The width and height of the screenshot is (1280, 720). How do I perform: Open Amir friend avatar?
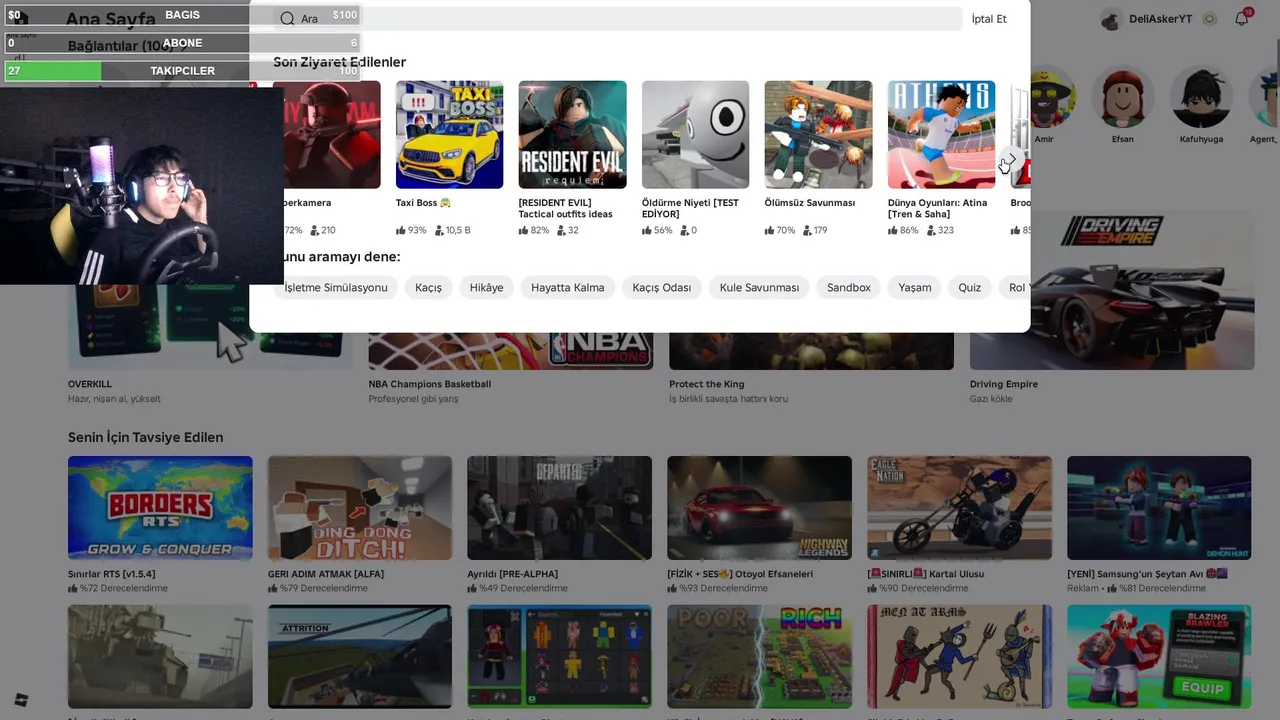1047,97
